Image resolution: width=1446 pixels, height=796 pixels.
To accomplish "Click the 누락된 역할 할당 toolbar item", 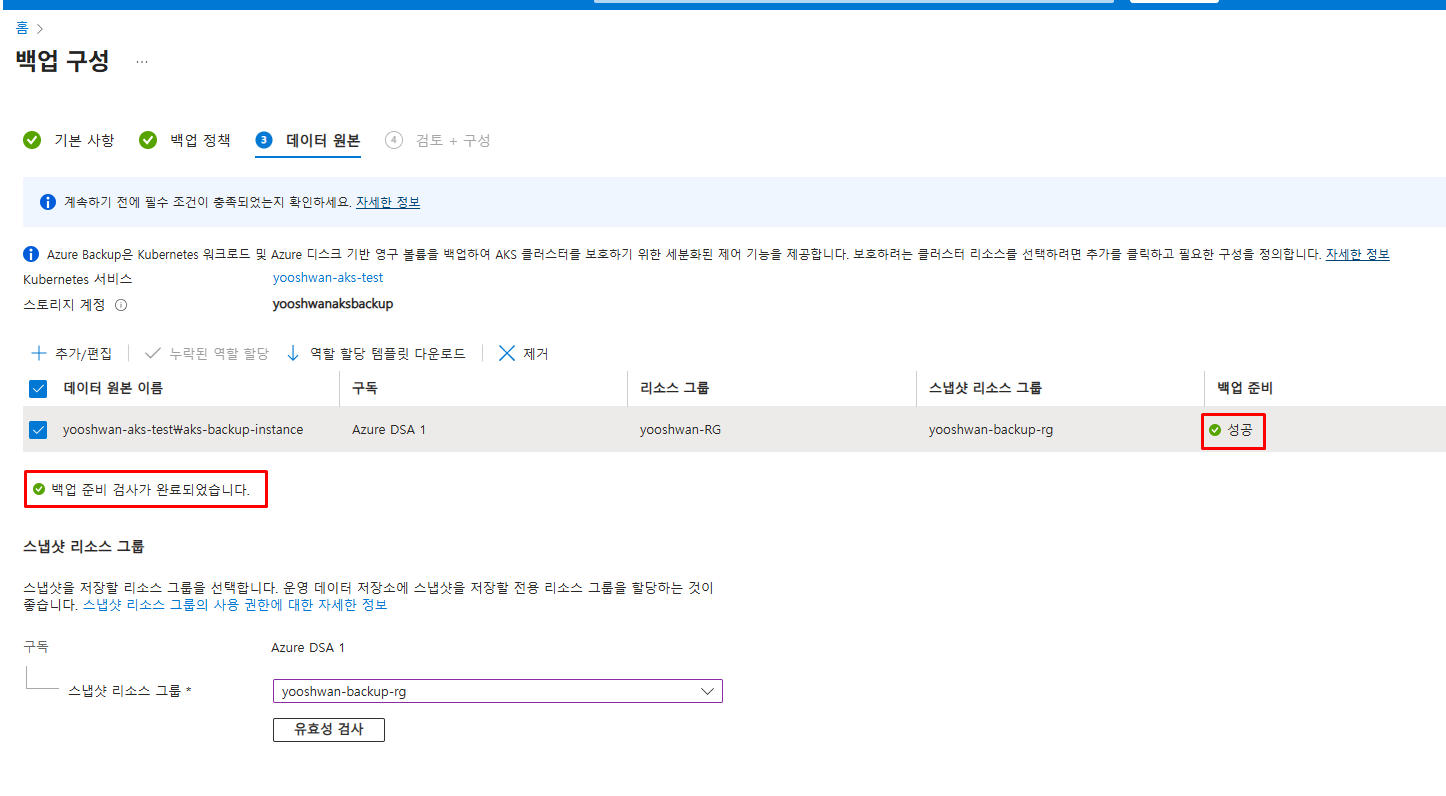I will (x=207, y=354).
